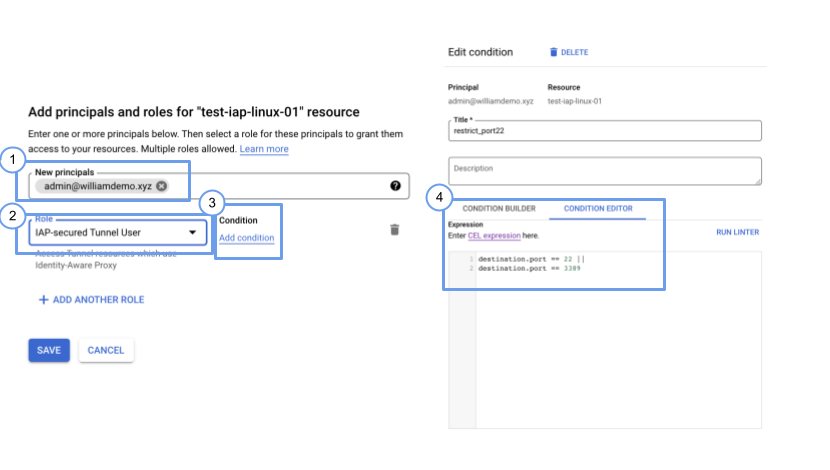830x470 pixels.
Task: Click the trash icon next to DELETE
Action: [554, 52]
